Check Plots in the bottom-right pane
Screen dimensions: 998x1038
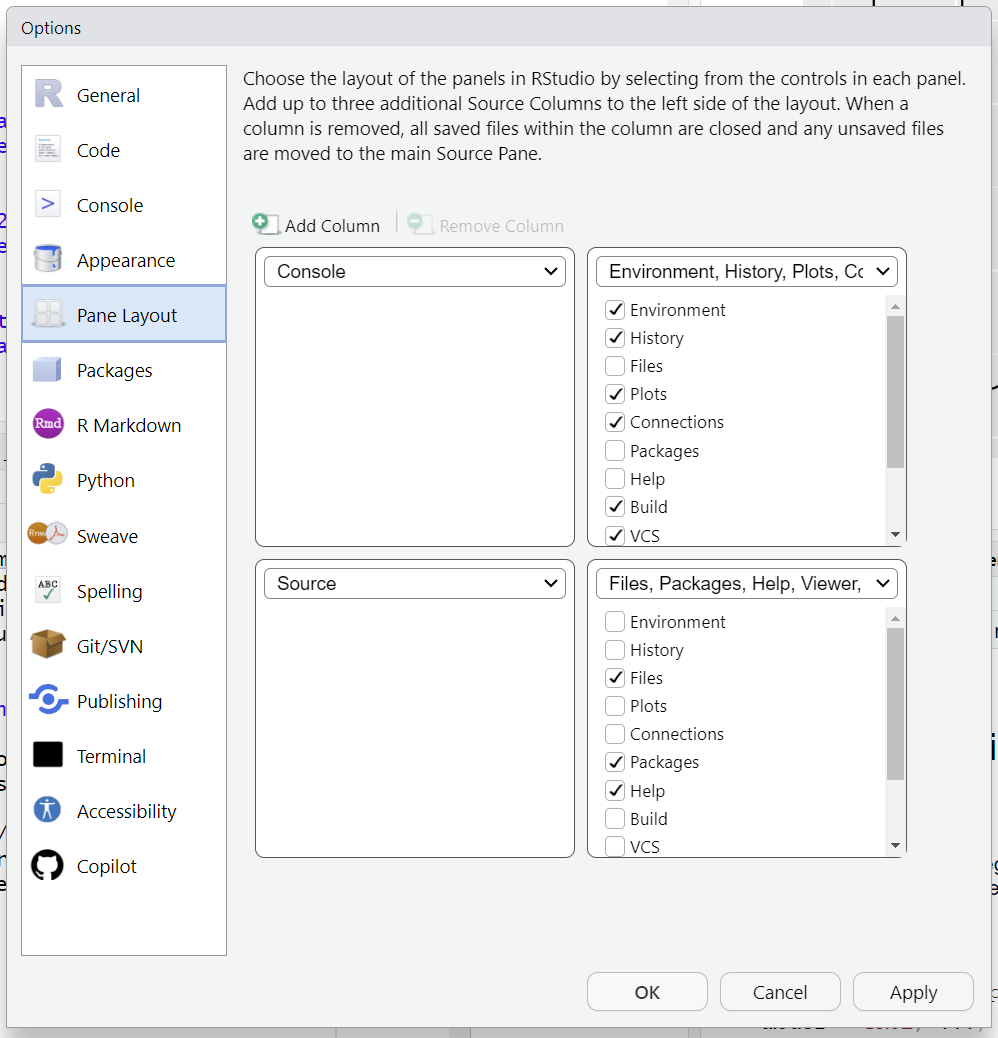[x=615, y=706]
